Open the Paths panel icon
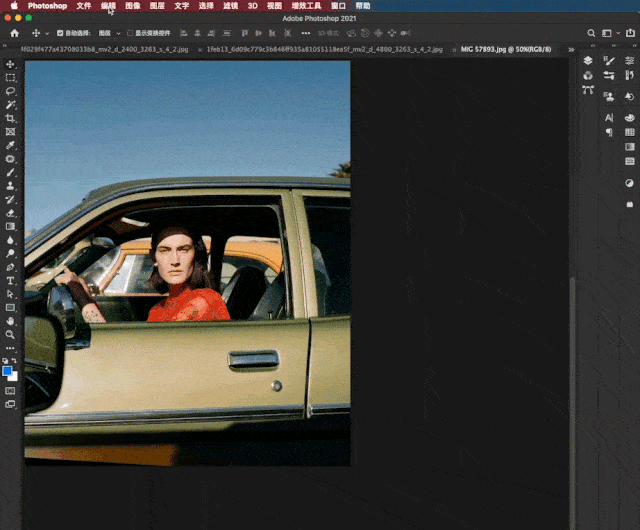640x530 pixels. coord(588,90)
